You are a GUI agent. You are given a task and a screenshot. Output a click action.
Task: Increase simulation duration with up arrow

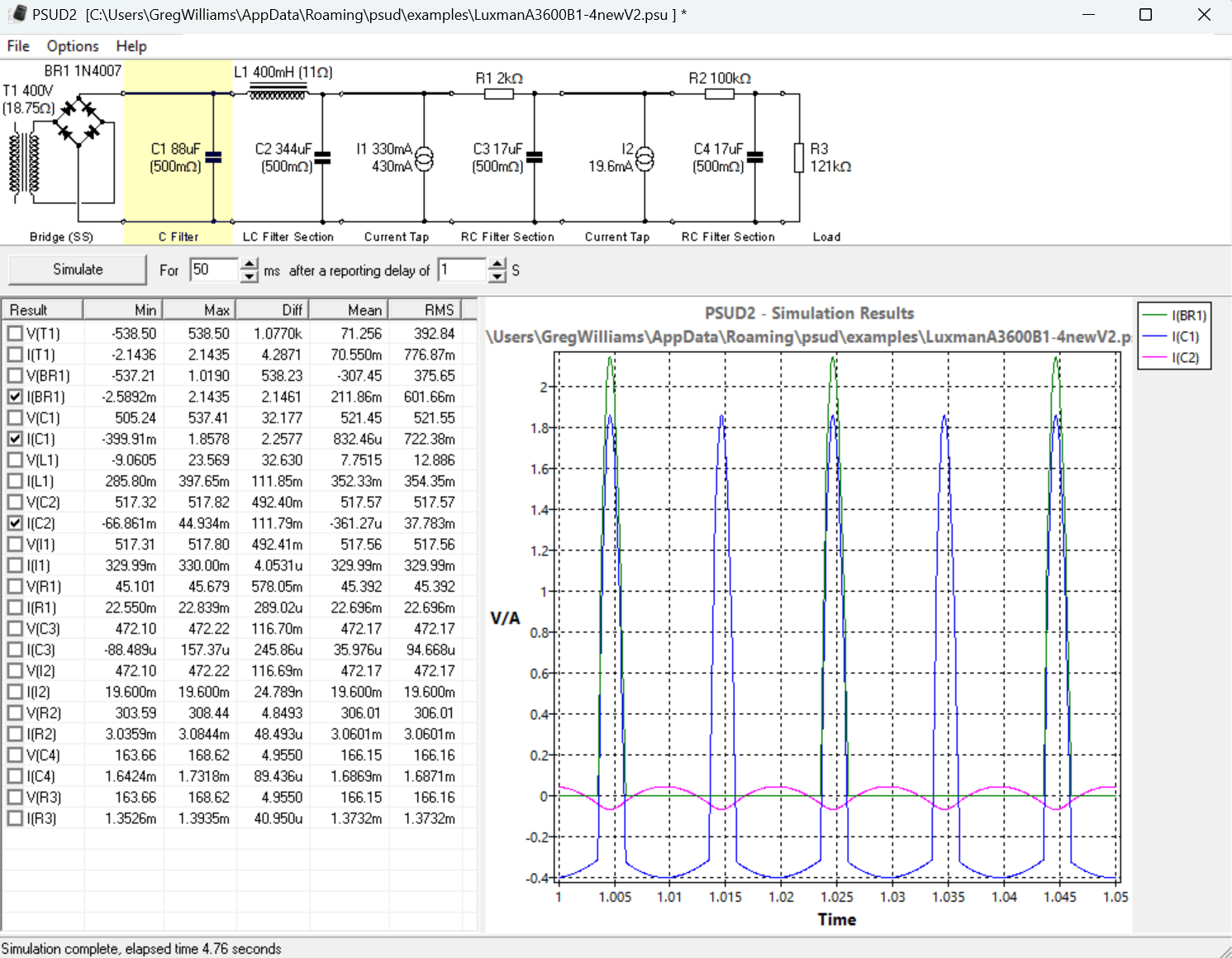click(250, 264)
